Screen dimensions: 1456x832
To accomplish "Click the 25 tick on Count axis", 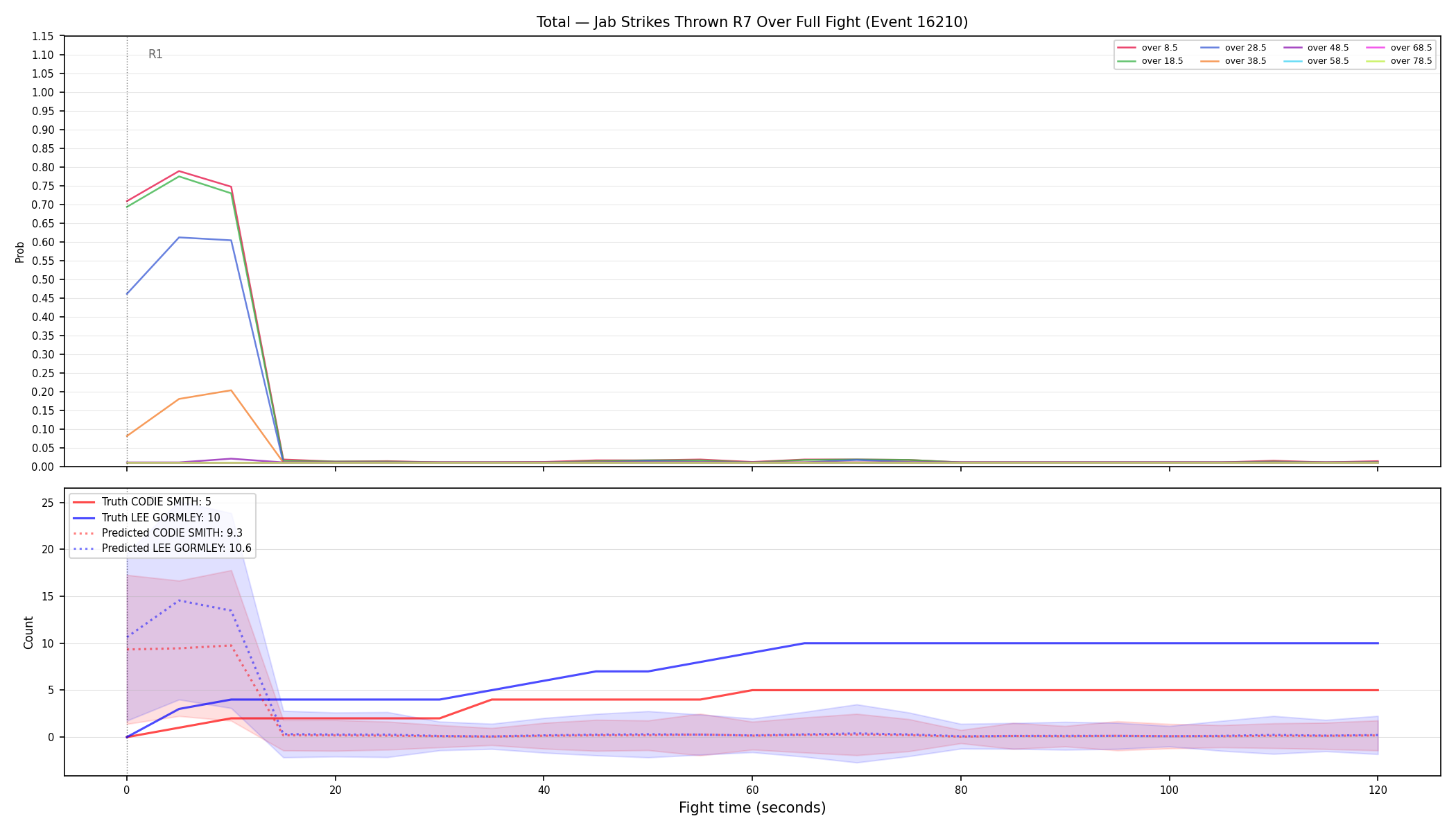I will coord(48,503).
